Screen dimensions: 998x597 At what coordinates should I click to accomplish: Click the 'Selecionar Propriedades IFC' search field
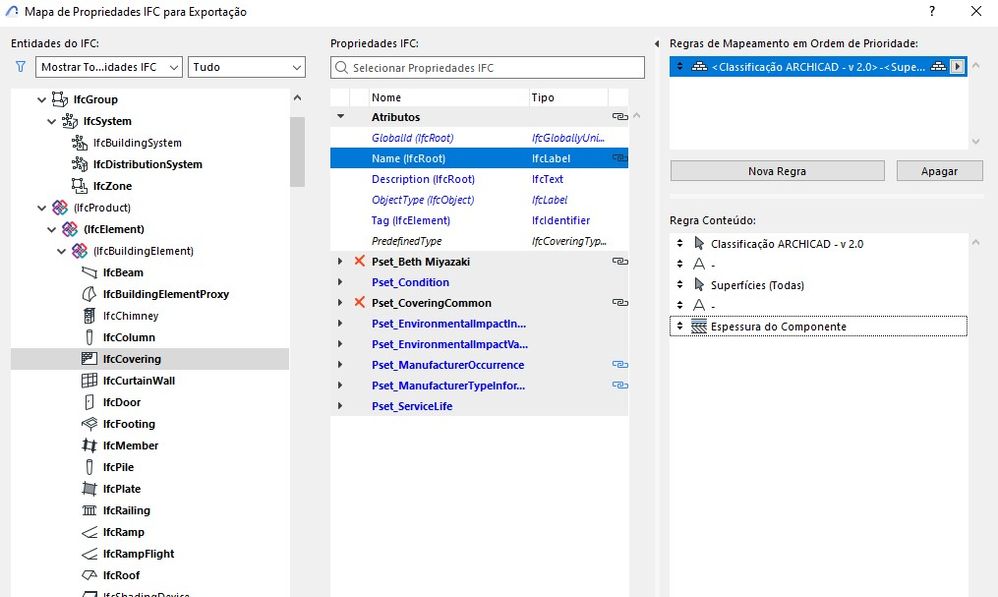(x=488, y=67)
